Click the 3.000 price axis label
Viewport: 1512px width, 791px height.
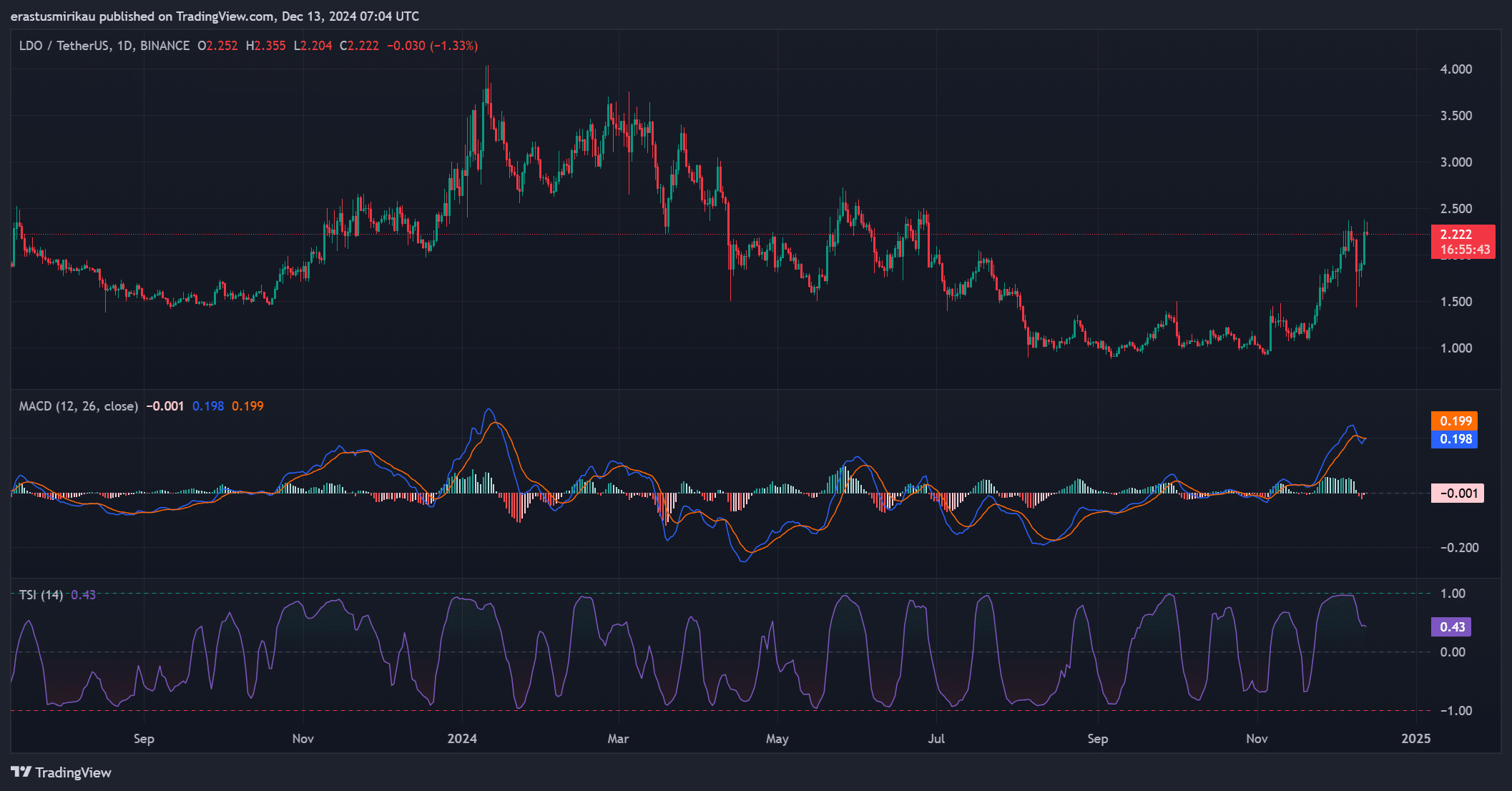[x=1455, y=162]
